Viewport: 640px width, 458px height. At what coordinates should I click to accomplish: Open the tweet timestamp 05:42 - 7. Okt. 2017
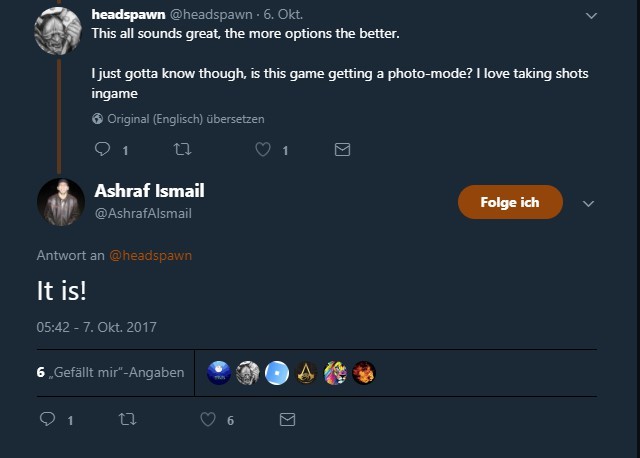point(96,327)
